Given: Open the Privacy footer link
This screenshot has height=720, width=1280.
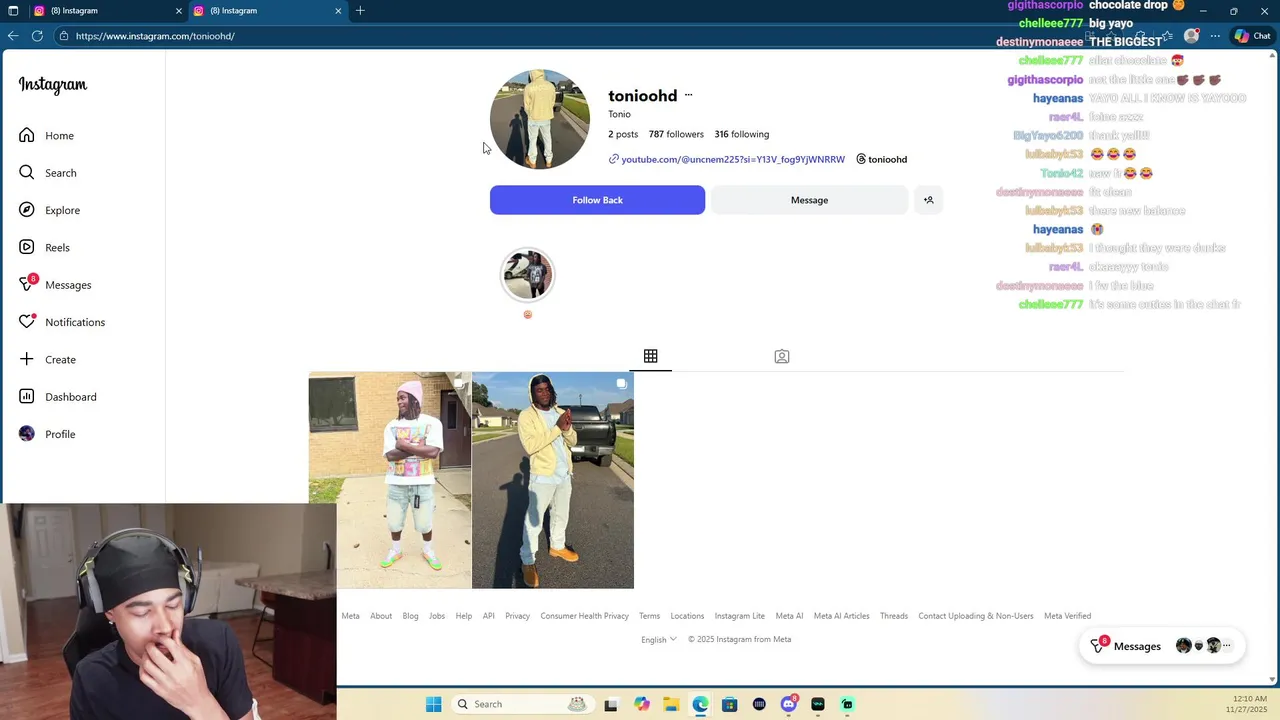Looking at the screenshot, I should [517, 616].
